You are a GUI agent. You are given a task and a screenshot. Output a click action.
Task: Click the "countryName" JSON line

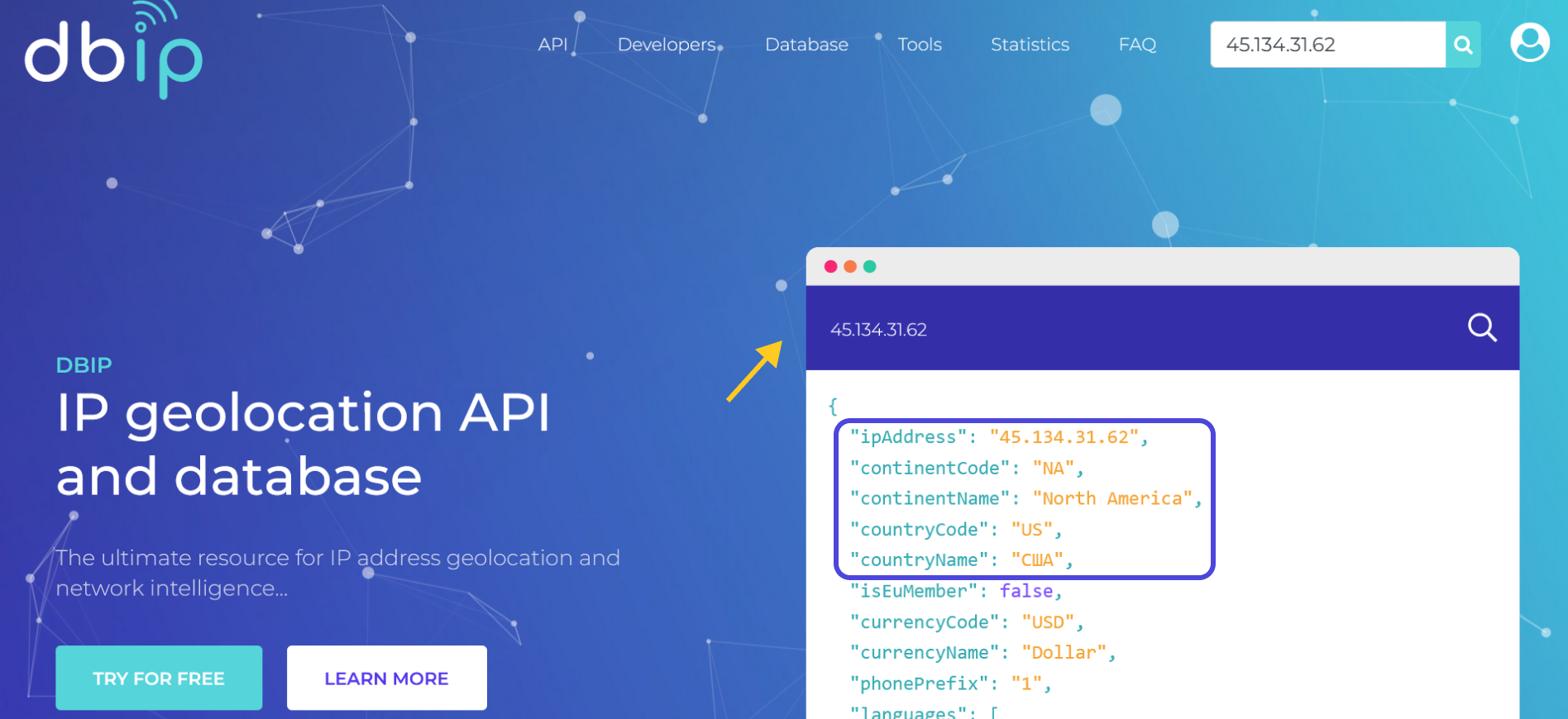pyautogui.click(x=962, y=560)
